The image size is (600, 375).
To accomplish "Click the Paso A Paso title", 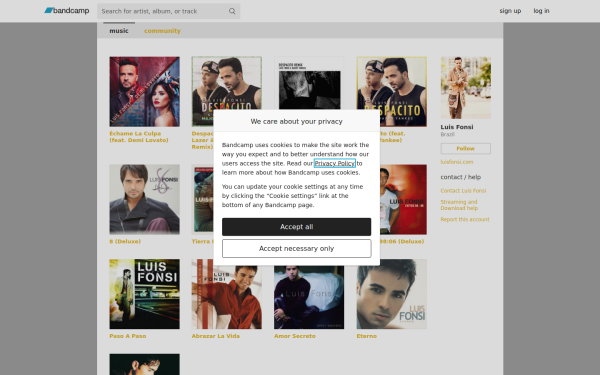I will point(128,336).
